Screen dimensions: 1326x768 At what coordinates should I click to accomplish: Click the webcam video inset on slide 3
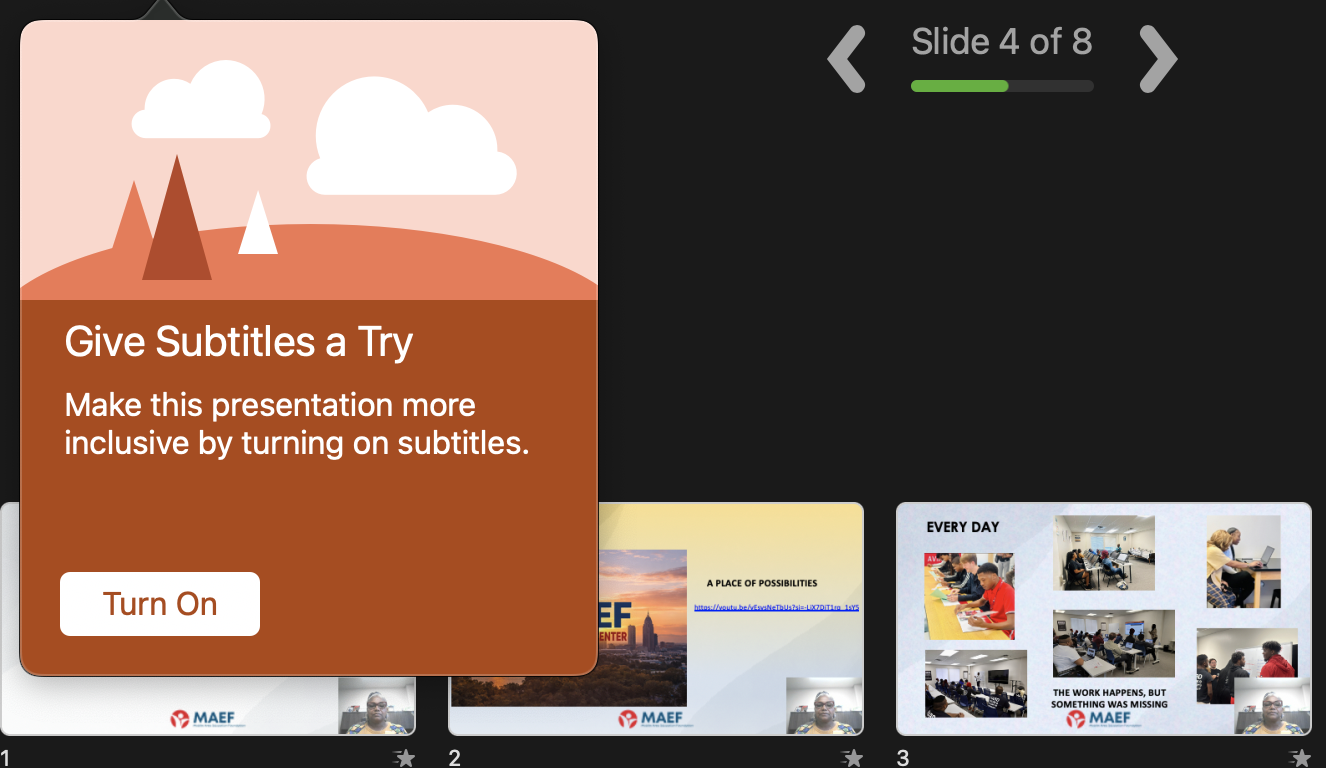point(1271,706)
